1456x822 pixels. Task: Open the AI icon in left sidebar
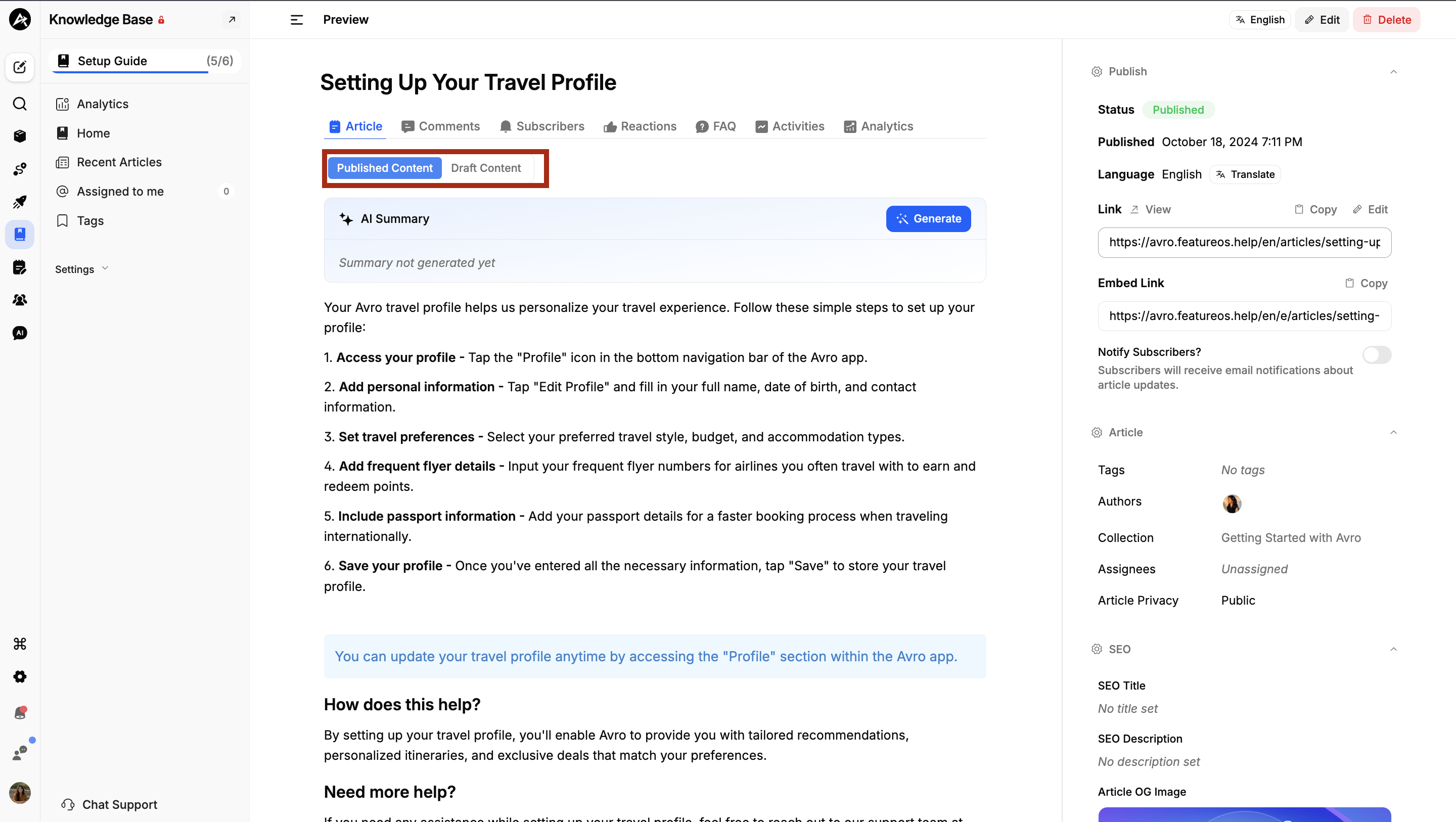tap(20, 333)
